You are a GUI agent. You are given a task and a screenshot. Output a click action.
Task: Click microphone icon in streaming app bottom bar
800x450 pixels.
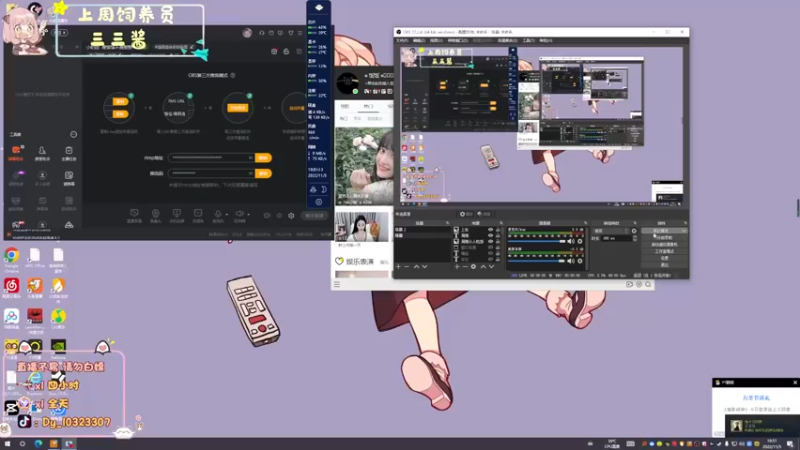point(218,214)
